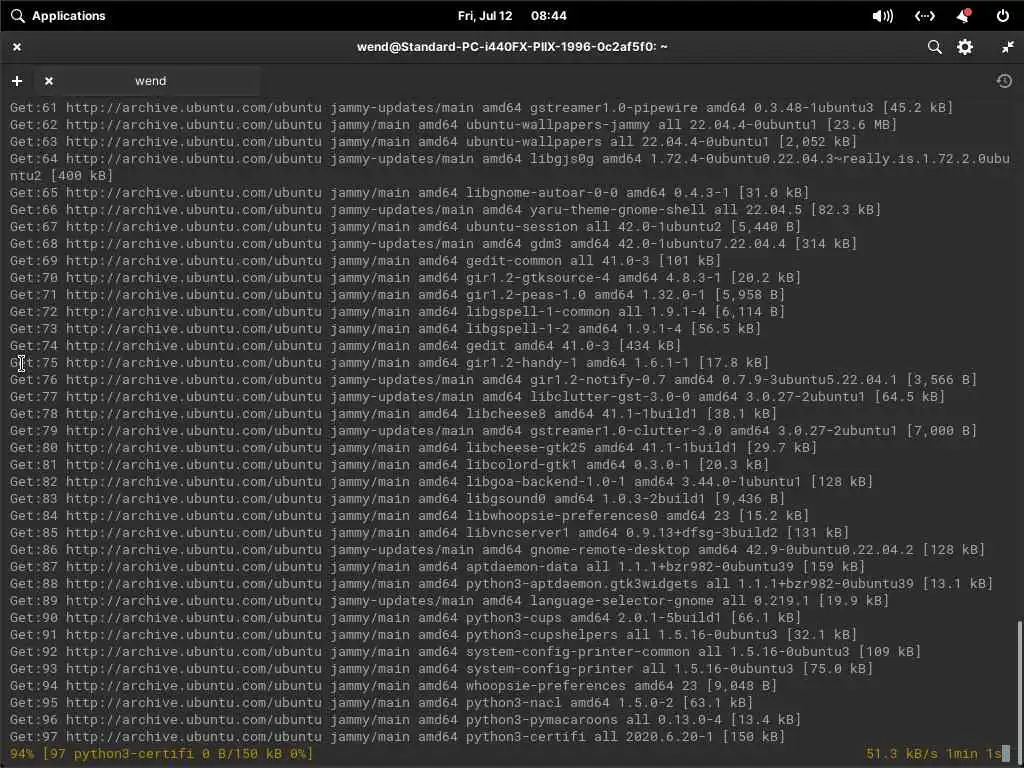Click the Get:61 gstreamer1.0-pipewire line
Screen dimensions: 1024x768
(x=481, y=107)
